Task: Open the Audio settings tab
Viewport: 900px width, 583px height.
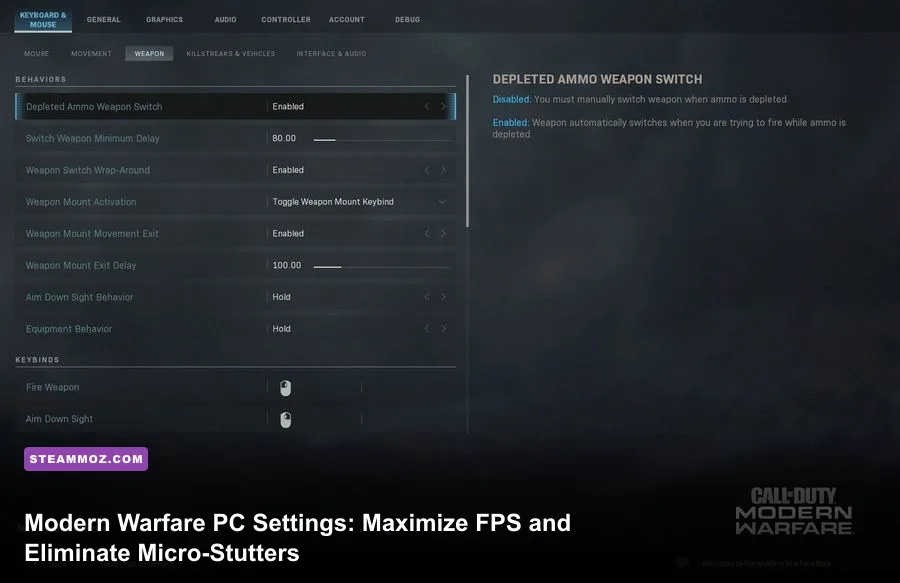Action: tap(225, 20)
